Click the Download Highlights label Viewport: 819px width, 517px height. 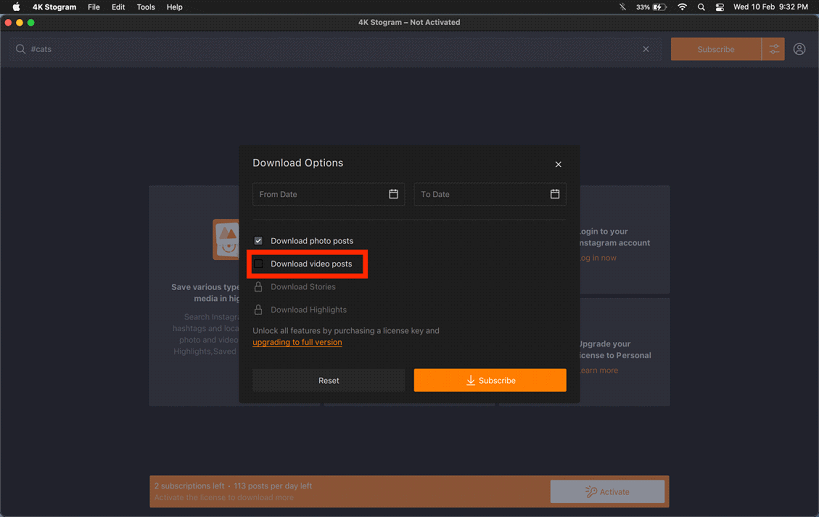click(308, 310)
